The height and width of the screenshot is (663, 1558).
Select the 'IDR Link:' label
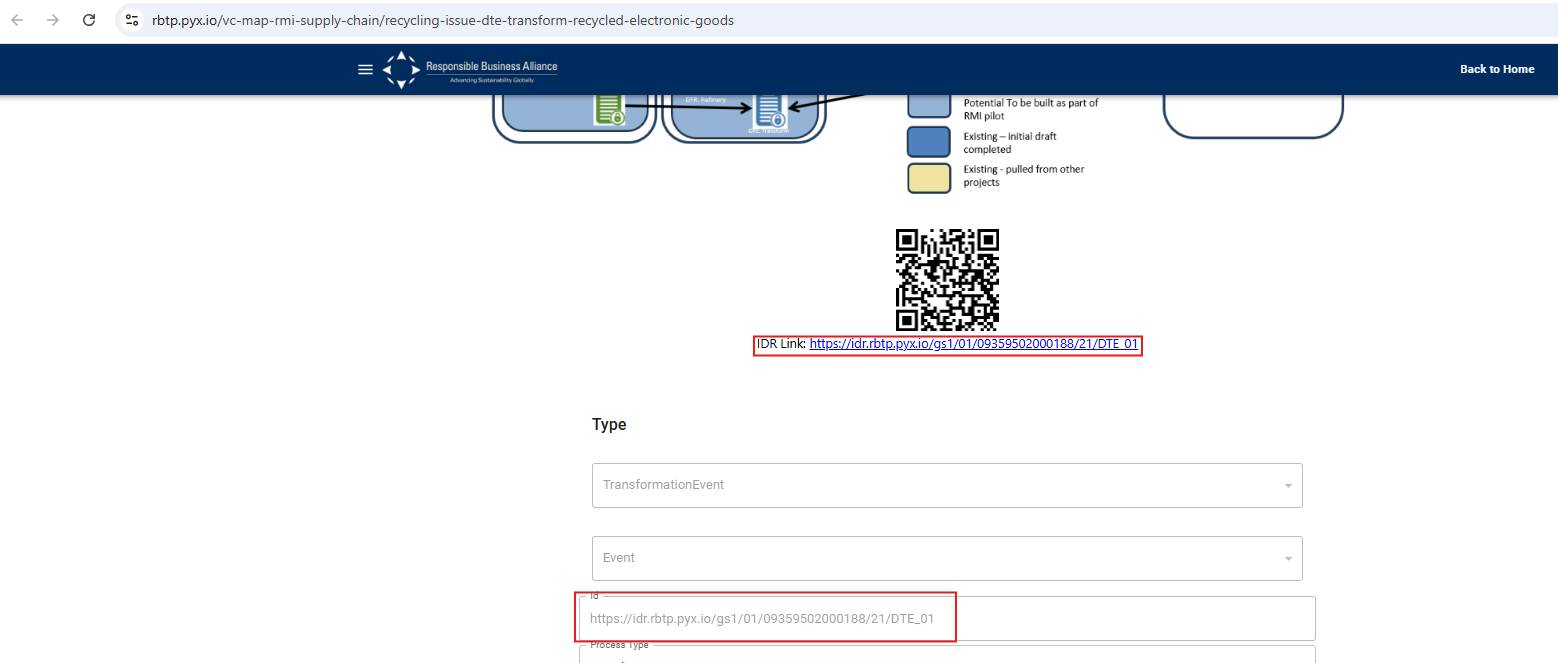pos(782,344)
